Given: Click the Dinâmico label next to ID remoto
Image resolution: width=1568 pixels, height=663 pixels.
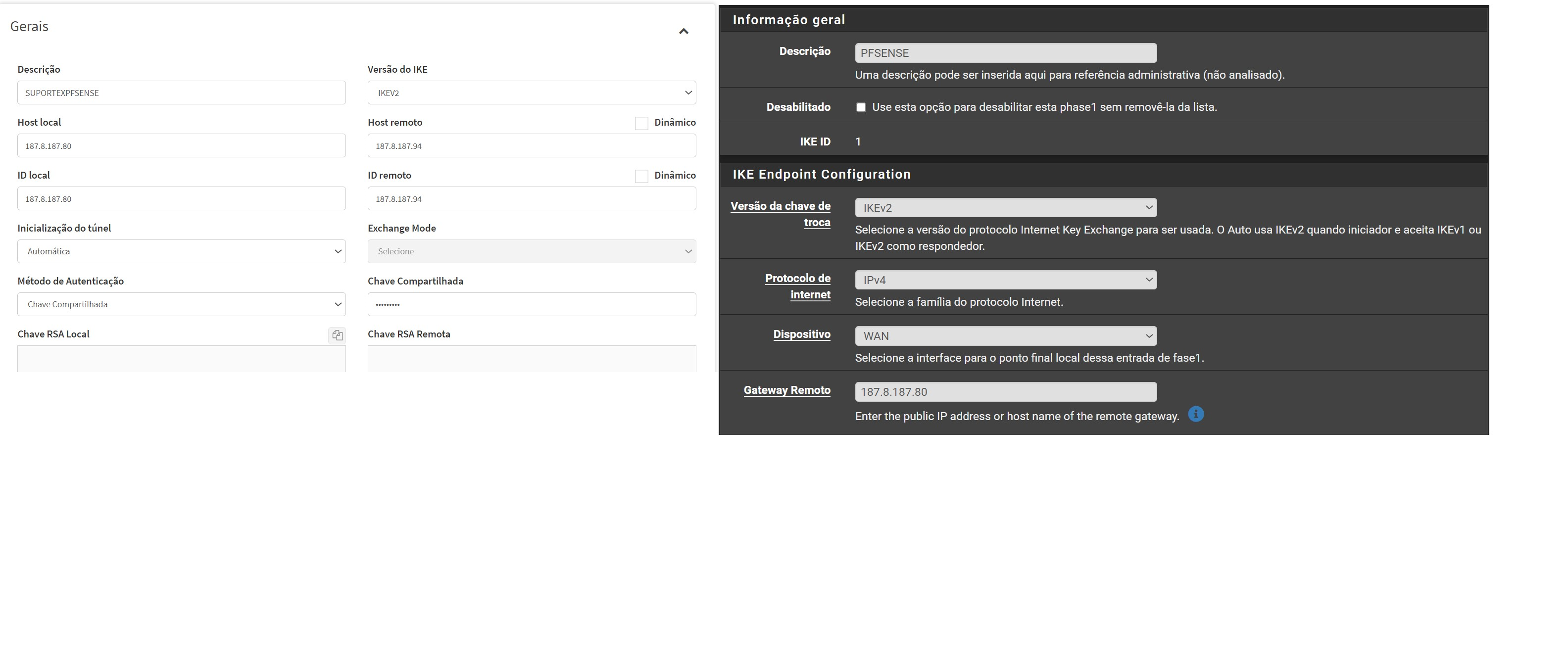Looking at the screenshot, I should [x=675, y=176].
